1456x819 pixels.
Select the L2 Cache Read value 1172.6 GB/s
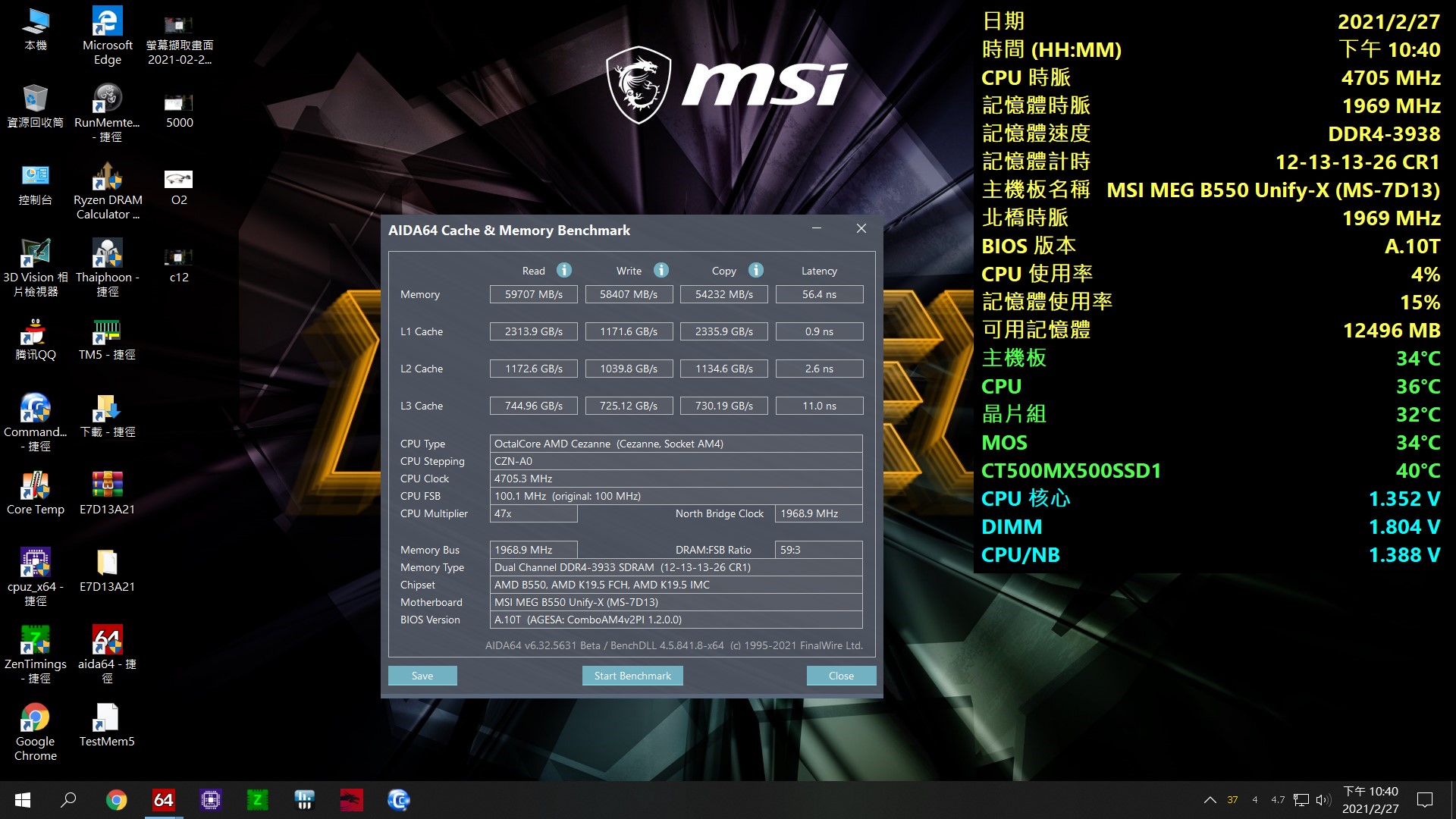point(534,369)
